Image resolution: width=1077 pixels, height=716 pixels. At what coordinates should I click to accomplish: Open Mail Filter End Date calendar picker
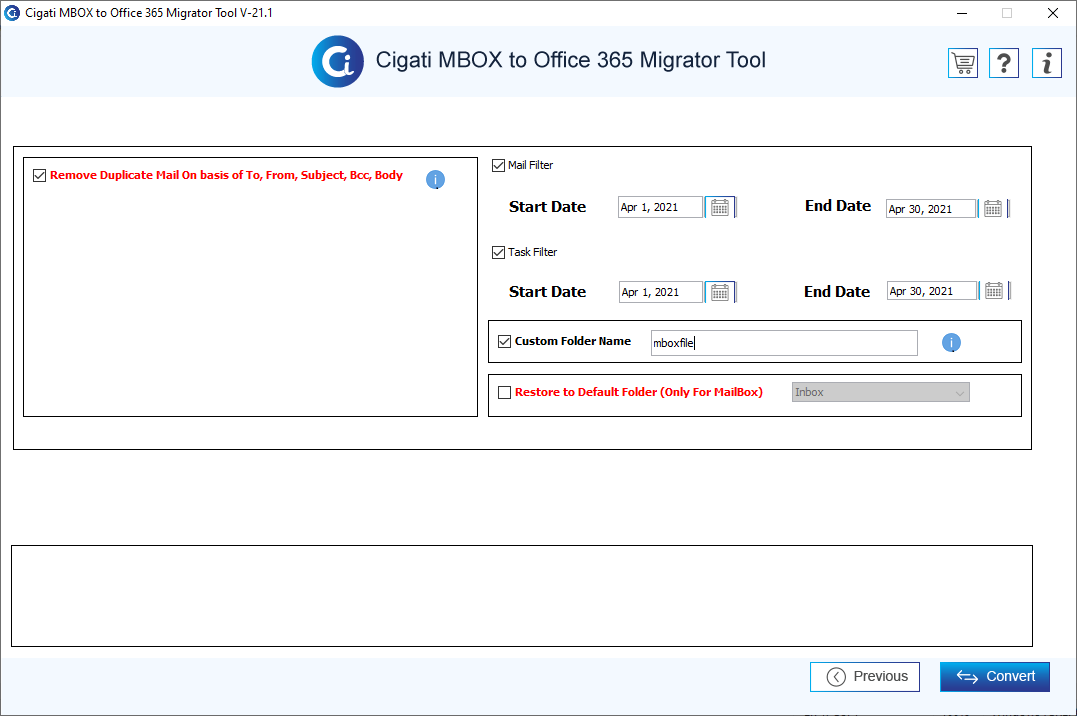pyautogui.click(x=993, y=208)
